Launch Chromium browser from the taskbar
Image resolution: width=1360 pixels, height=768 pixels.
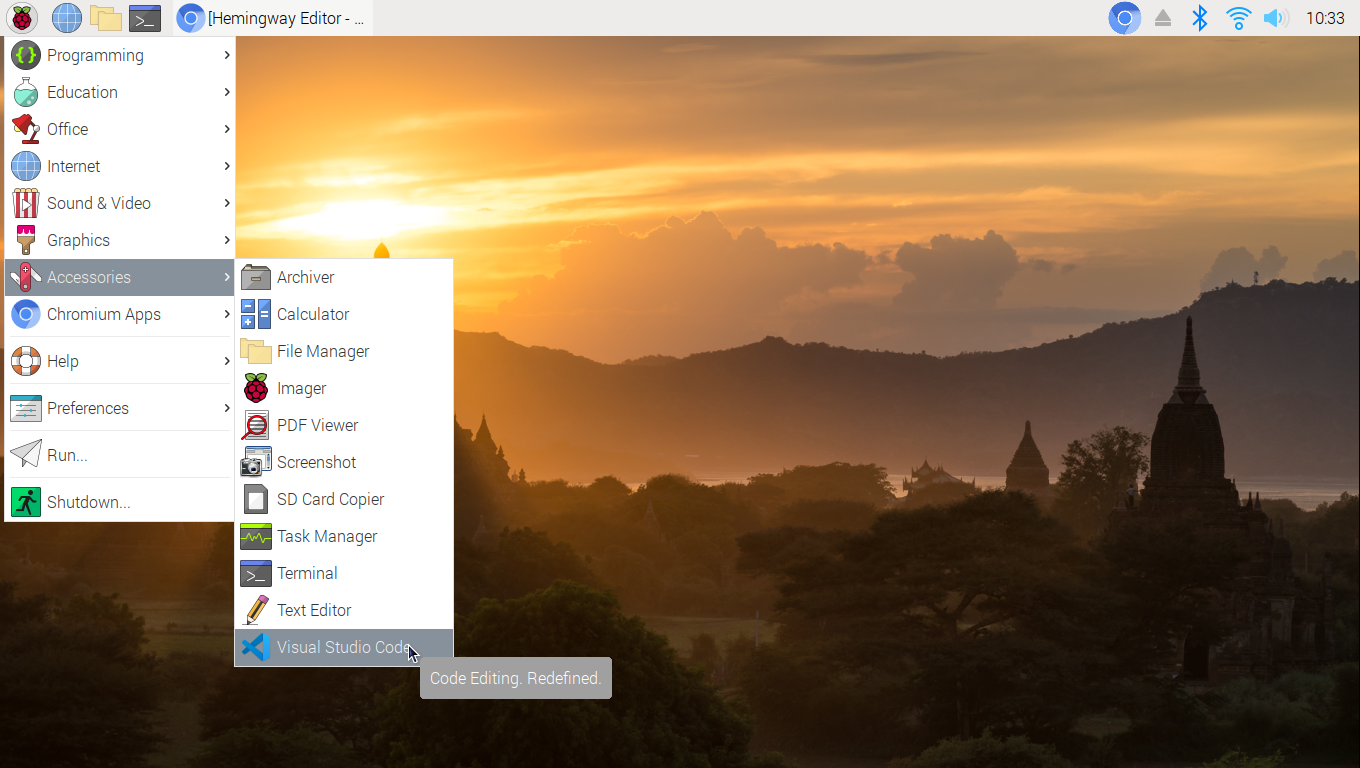pyautogui.click(x=66, y=18)
